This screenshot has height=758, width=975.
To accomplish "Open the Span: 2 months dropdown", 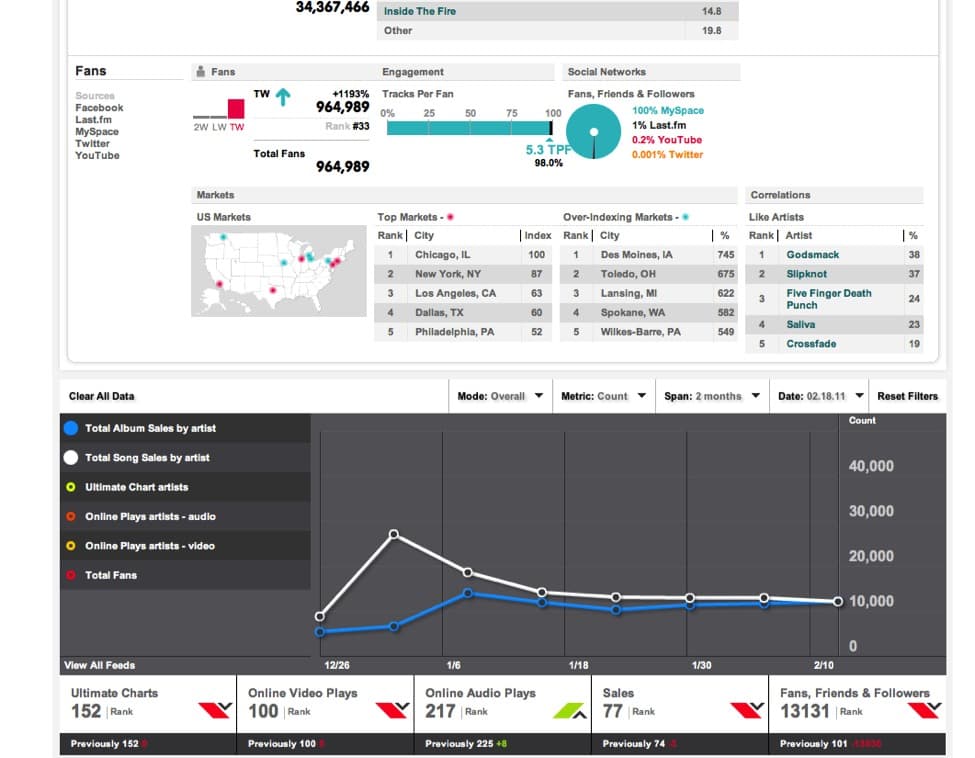I will tap(712, 396).
